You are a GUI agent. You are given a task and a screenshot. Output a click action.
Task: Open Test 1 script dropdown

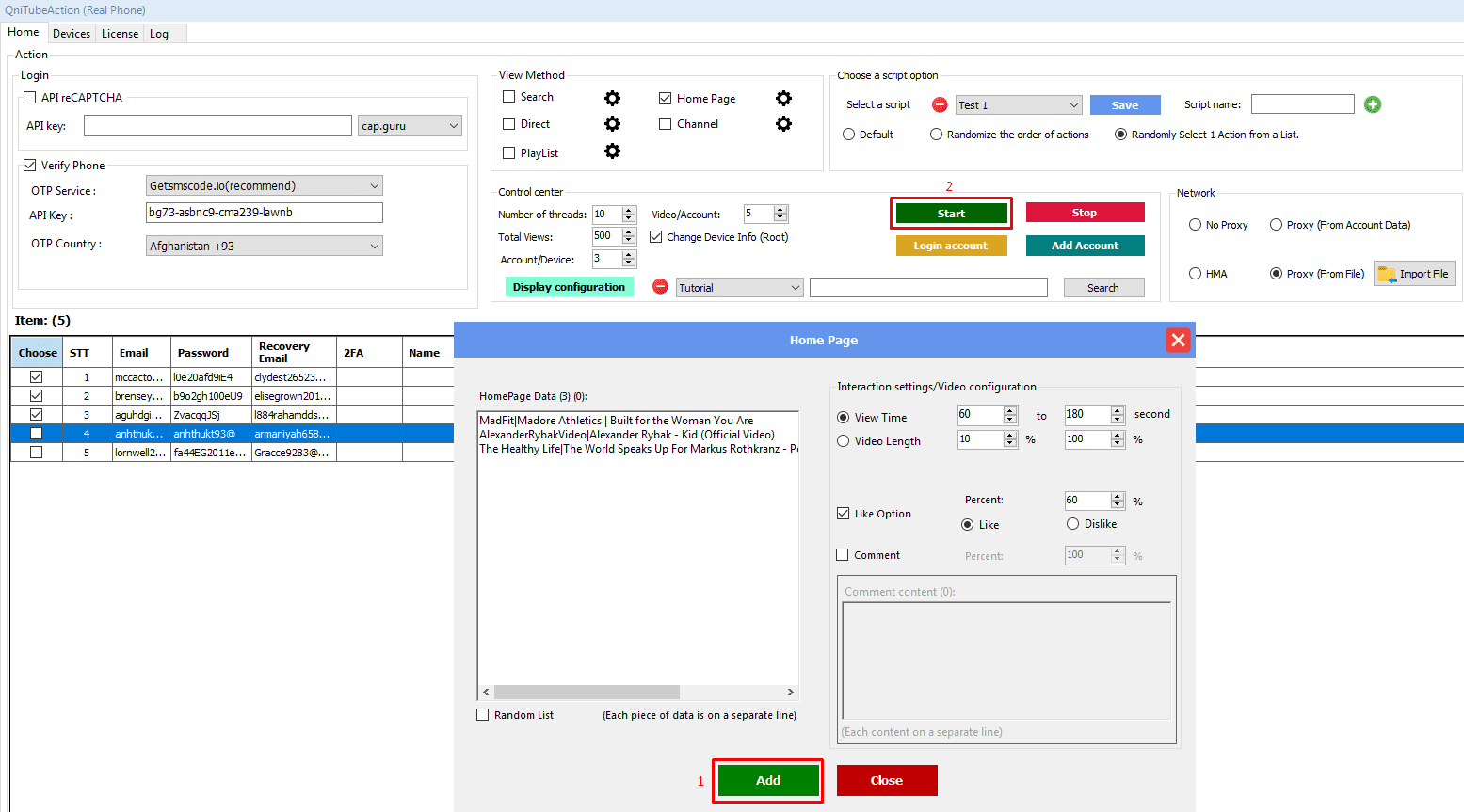(1019, 104)
